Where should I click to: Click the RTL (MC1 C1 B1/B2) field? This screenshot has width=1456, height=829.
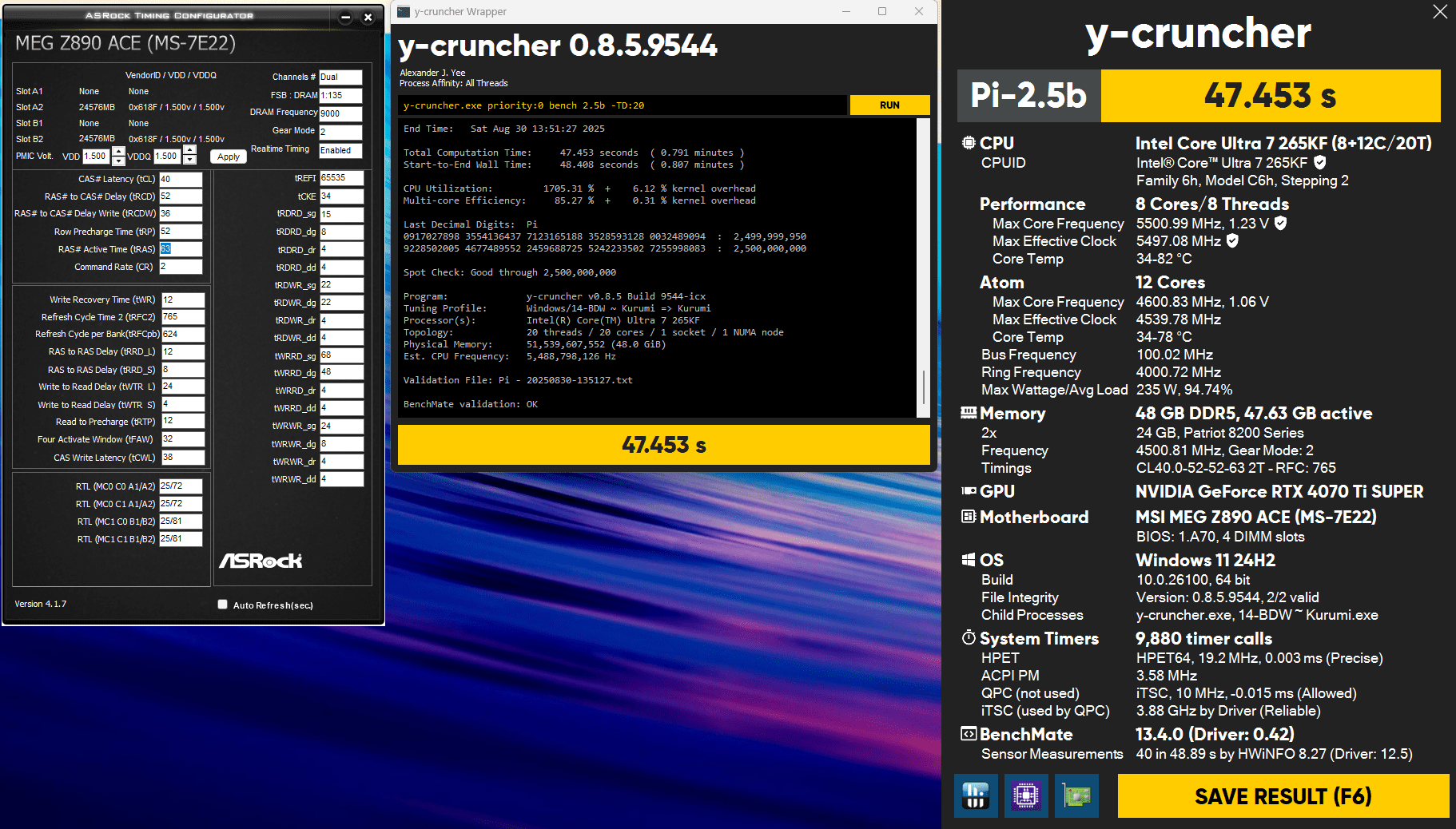point(181,539)
